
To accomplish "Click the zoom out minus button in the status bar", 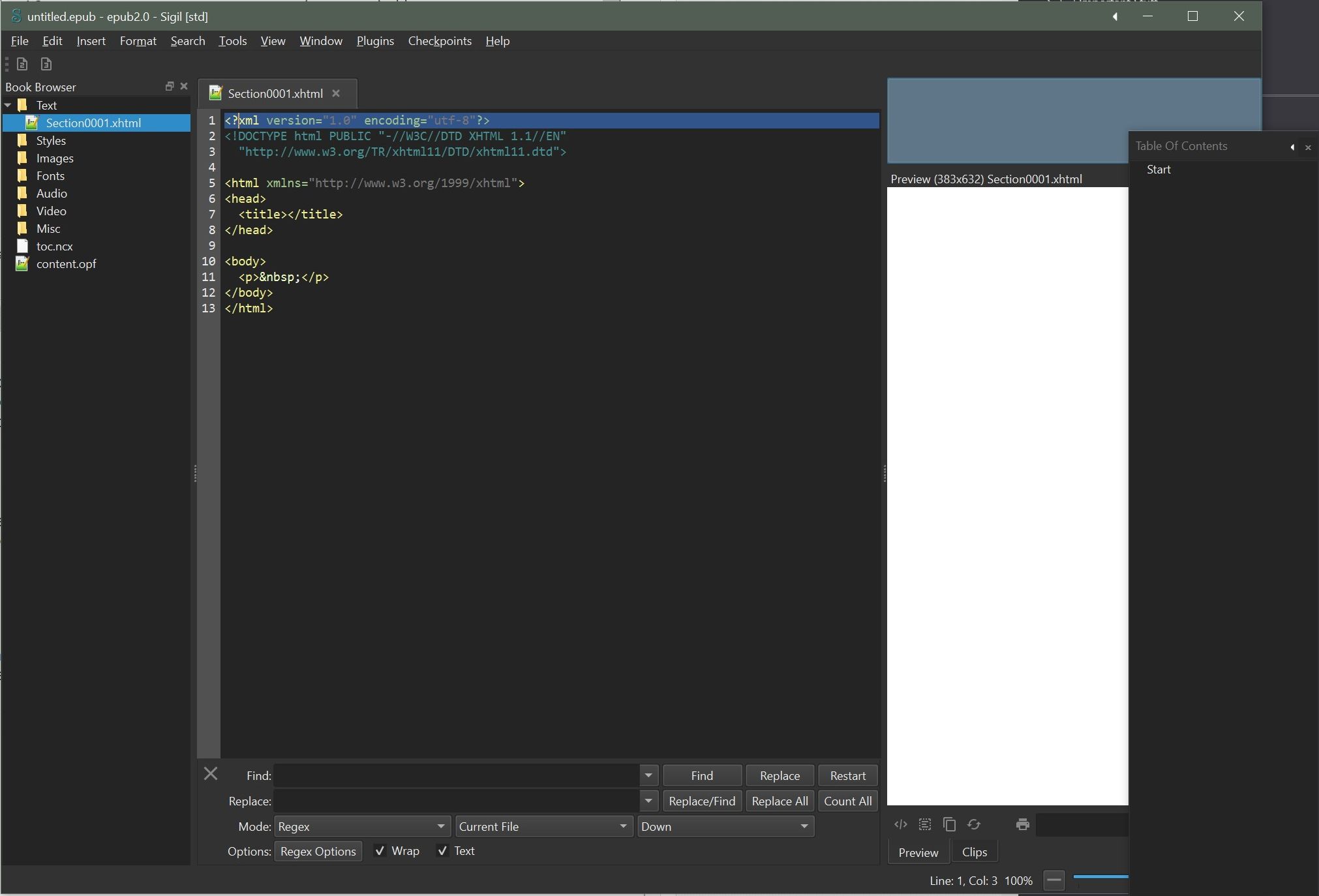I will point(1054,880).
